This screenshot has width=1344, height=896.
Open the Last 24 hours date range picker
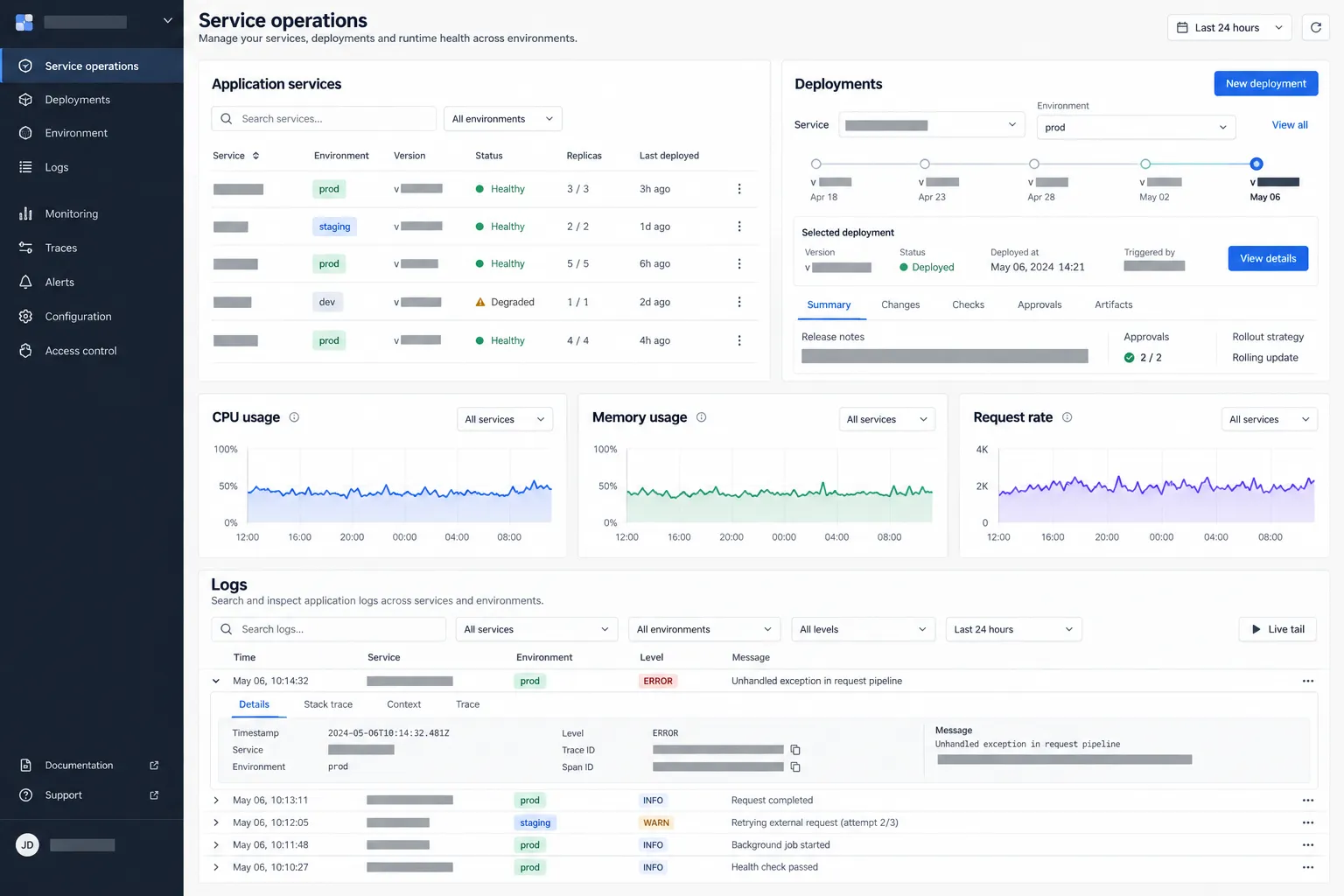click(1229, 28)
